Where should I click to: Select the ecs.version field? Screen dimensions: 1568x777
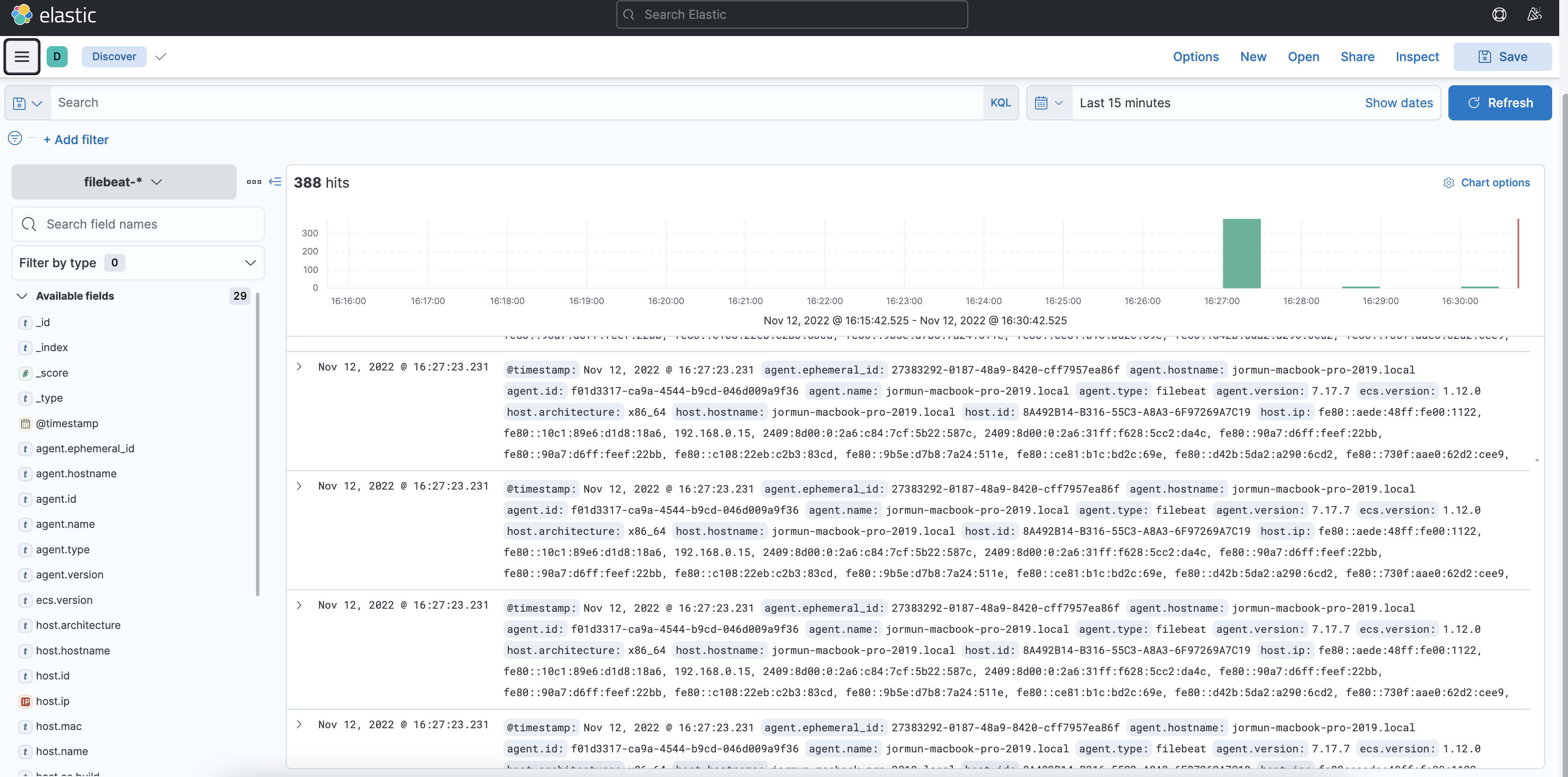(64, 600)
